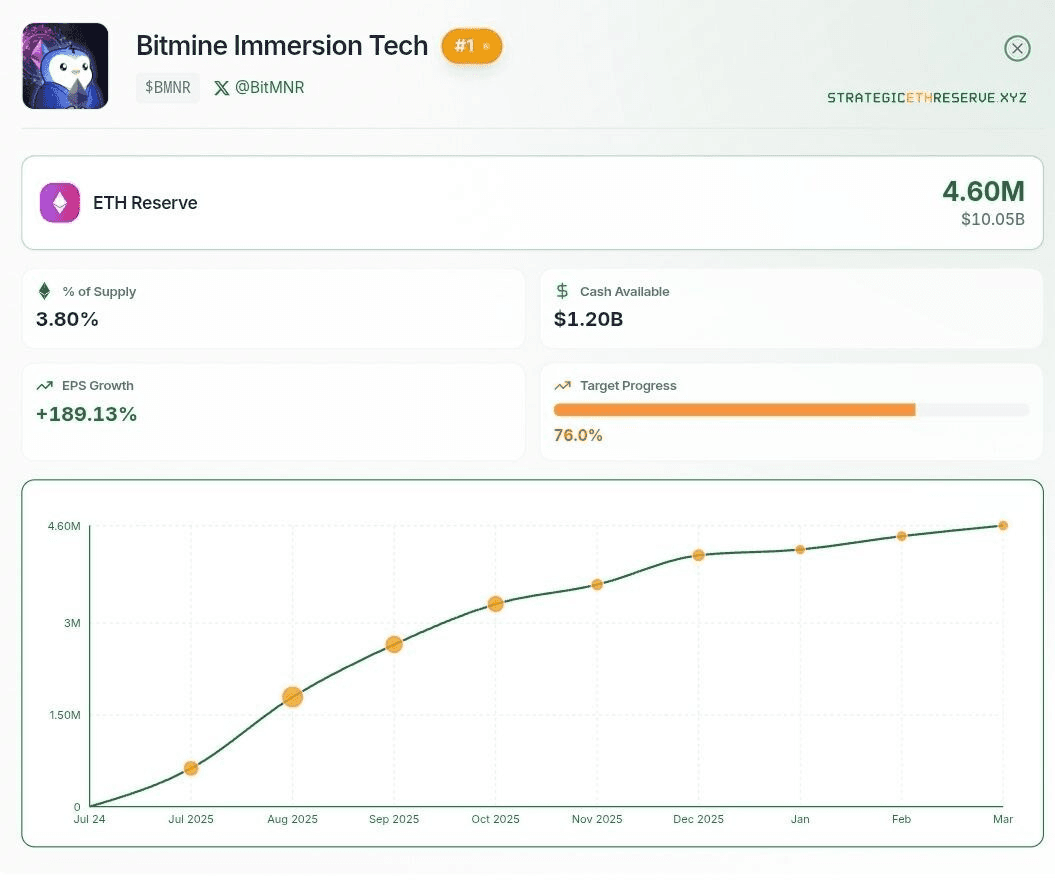Select the Jul 2025 chart data point
The width and height of the screenshot is (1055, 888).
[x=191, y=768]
